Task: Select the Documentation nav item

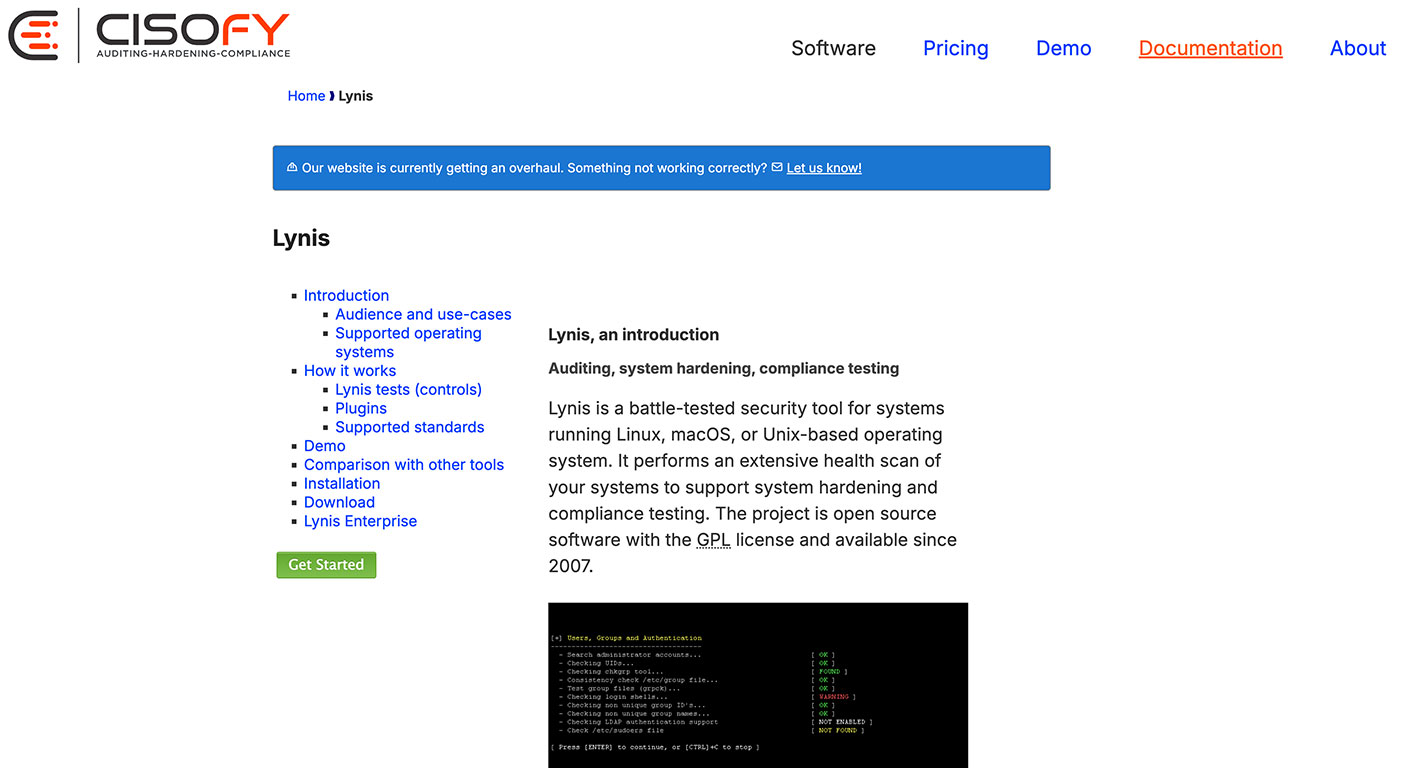Action: pyautogui.click(x=1210, y=48)
